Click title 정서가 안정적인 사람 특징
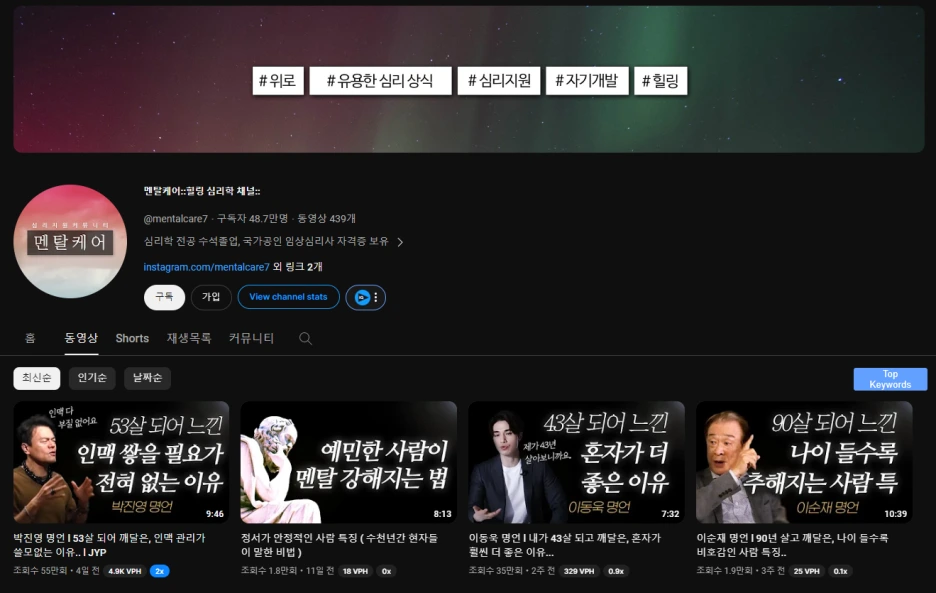The height and width of the screenshot is (593, 936). [x=339, y=545]
